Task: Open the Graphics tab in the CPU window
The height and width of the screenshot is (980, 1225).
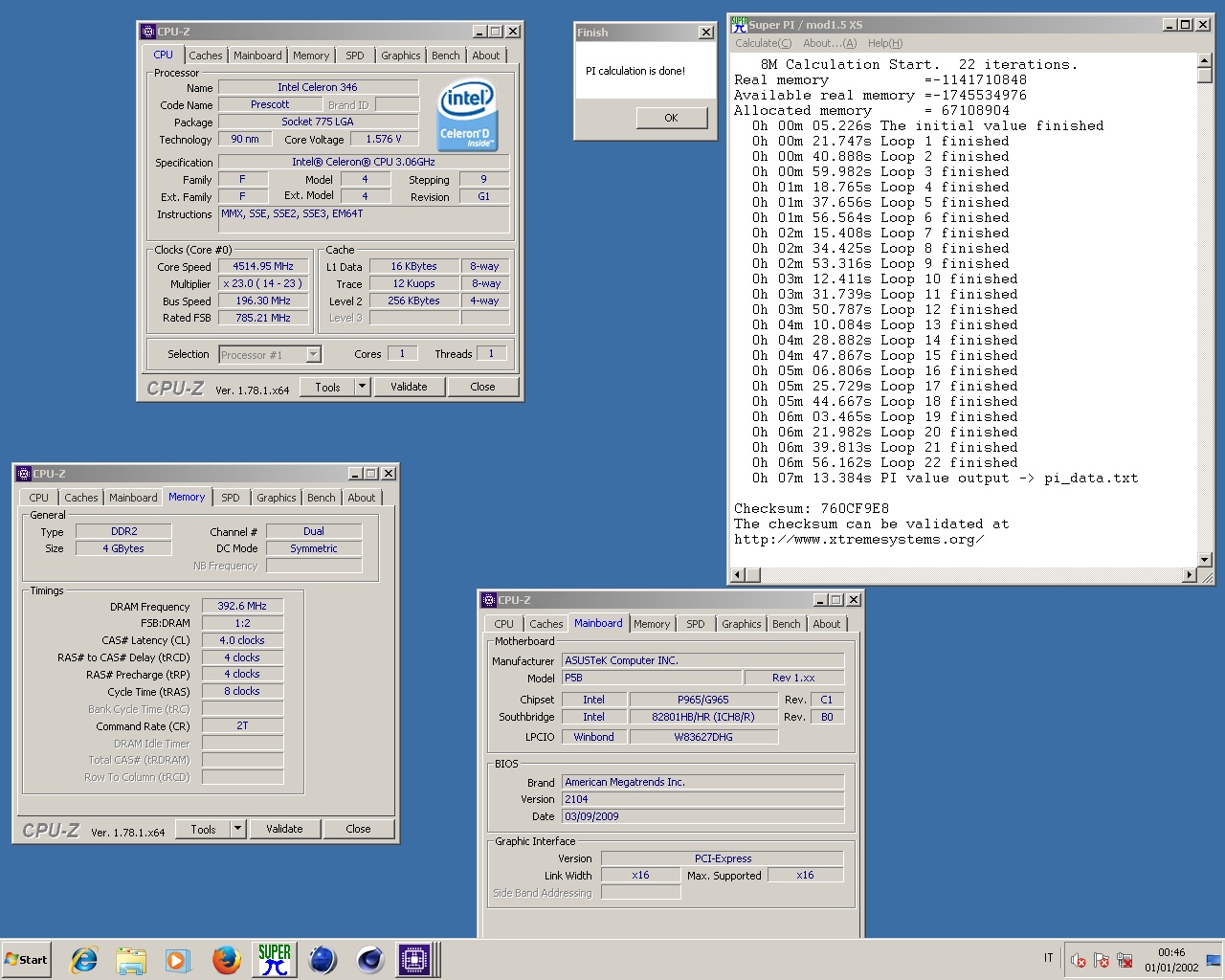Action: click(x=400, y=56)
